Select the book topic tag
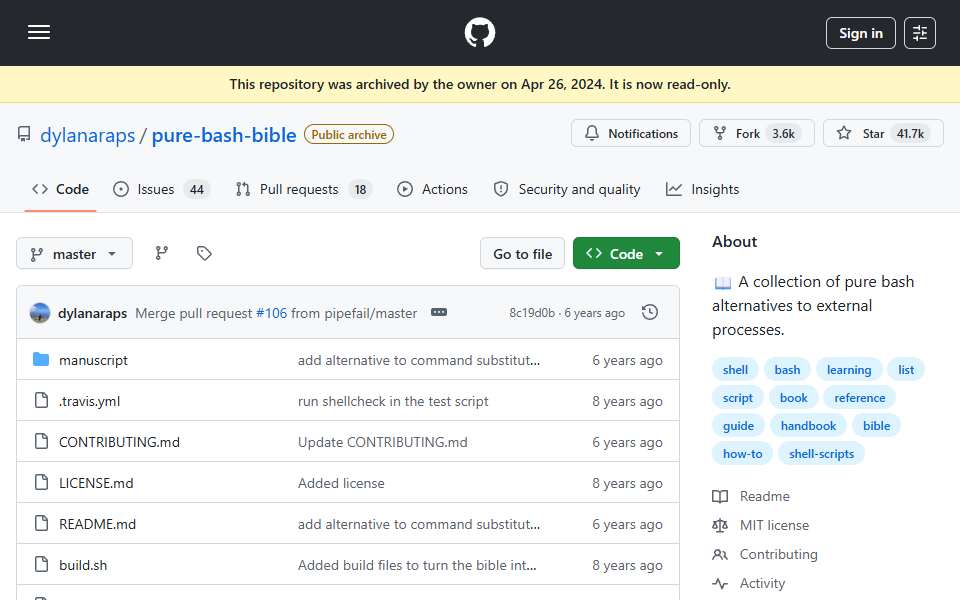The width and height of the screenshot is (960, 600). tap(793, 398)
